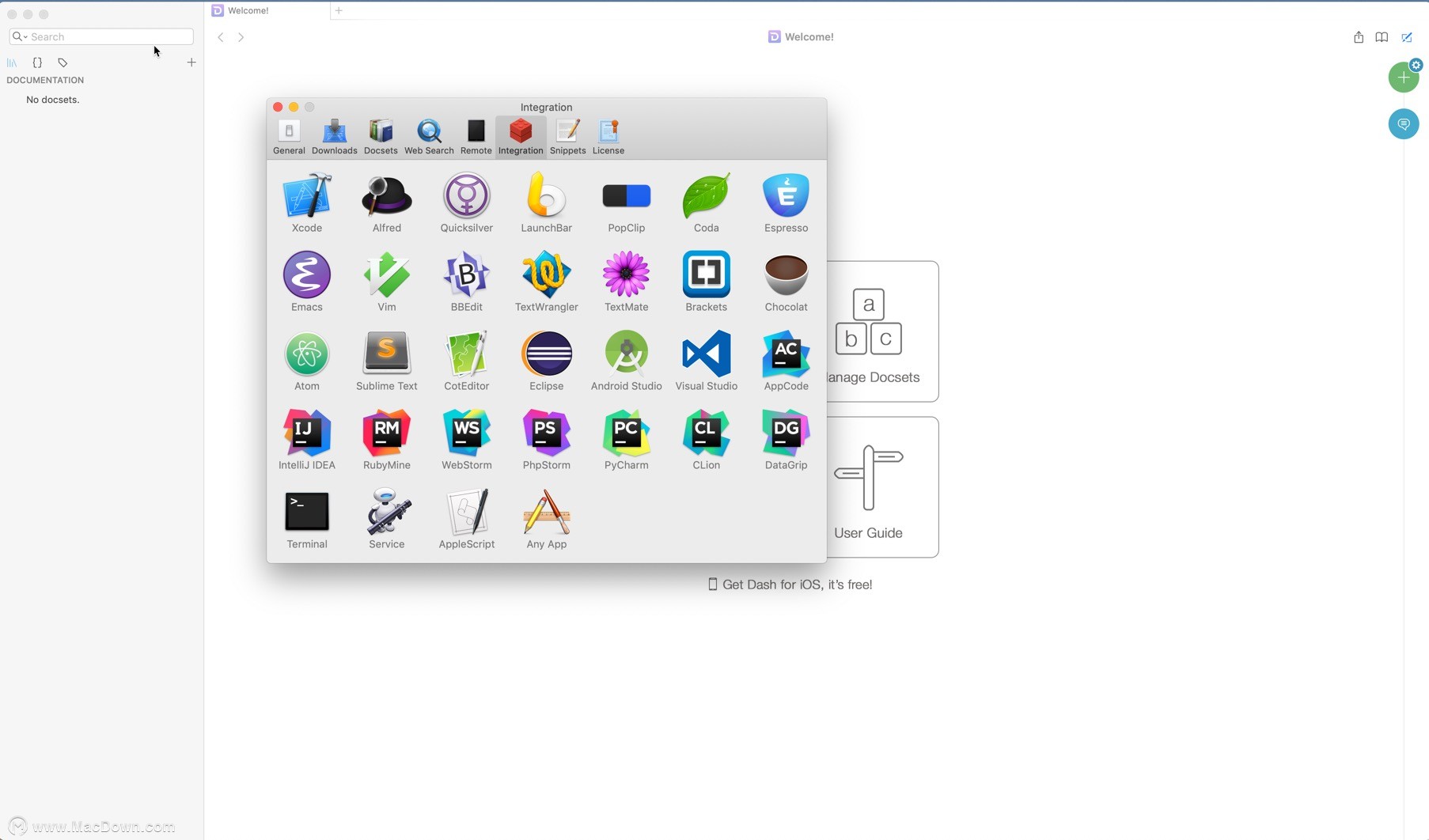Screen dimensions: 1429x840
Task: Show the tags sidebar view
Action: tap(63, 62)
